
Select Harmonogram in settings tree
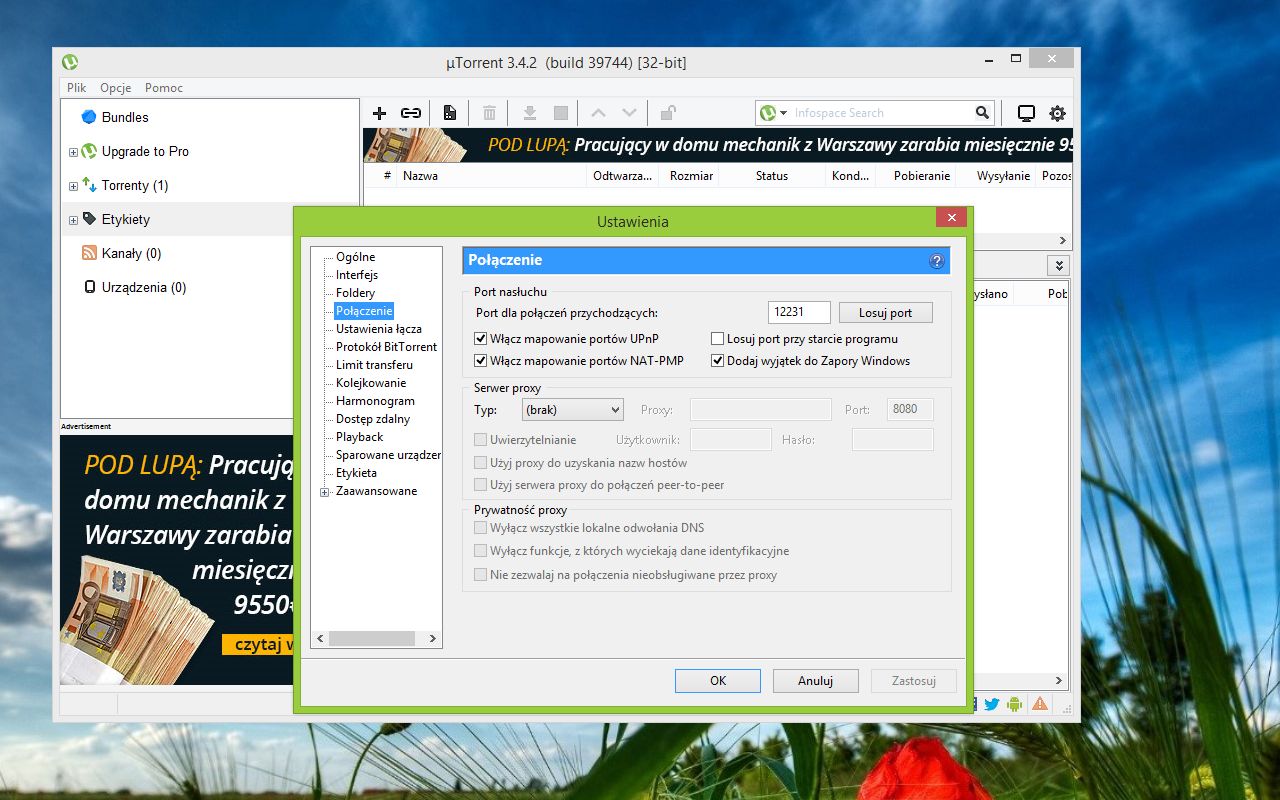375,401
